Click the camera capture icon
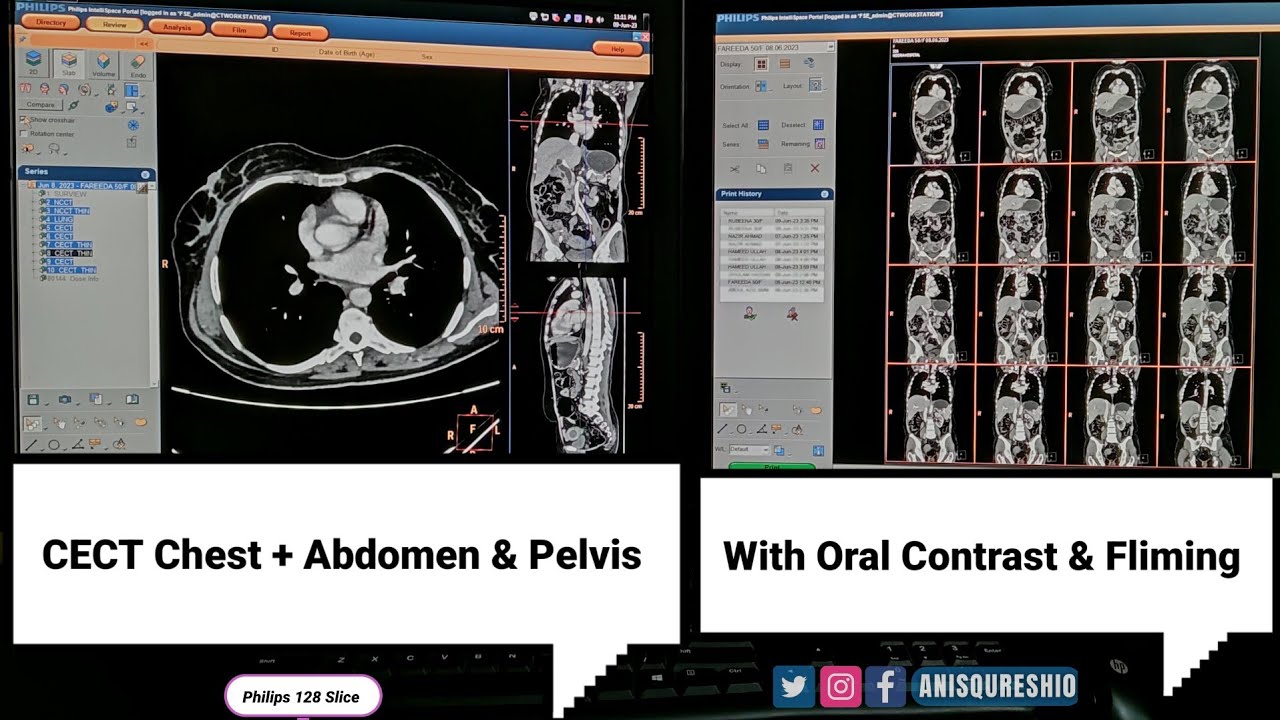 pyautogui.click(x=64, y=400)
